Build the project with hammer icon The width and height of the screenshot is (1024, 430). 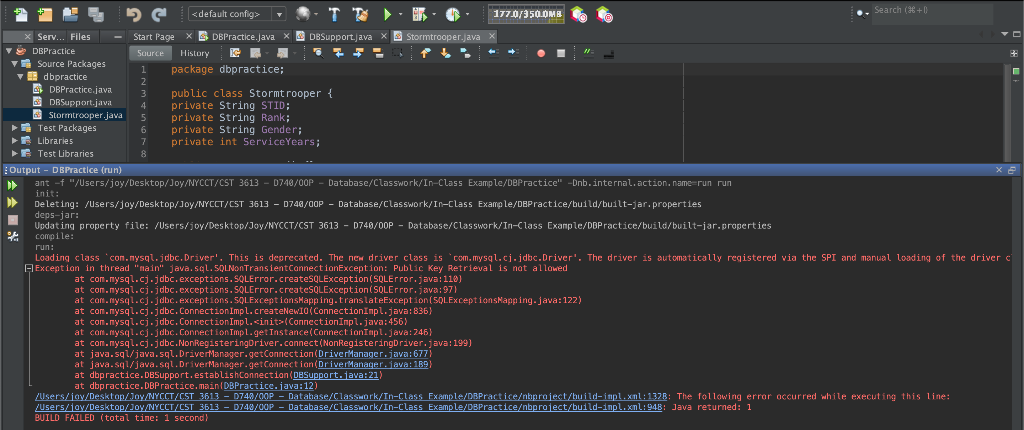[334, 14]
